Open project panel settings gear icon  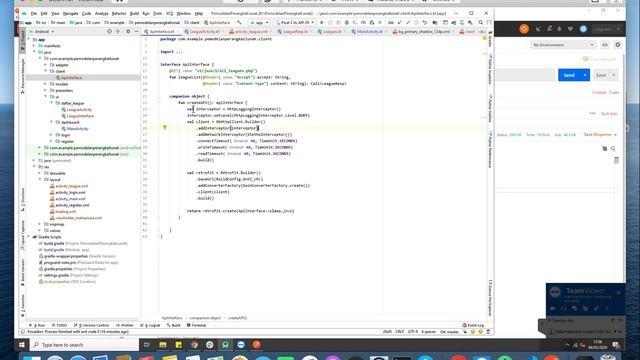(x=128, y=31)
